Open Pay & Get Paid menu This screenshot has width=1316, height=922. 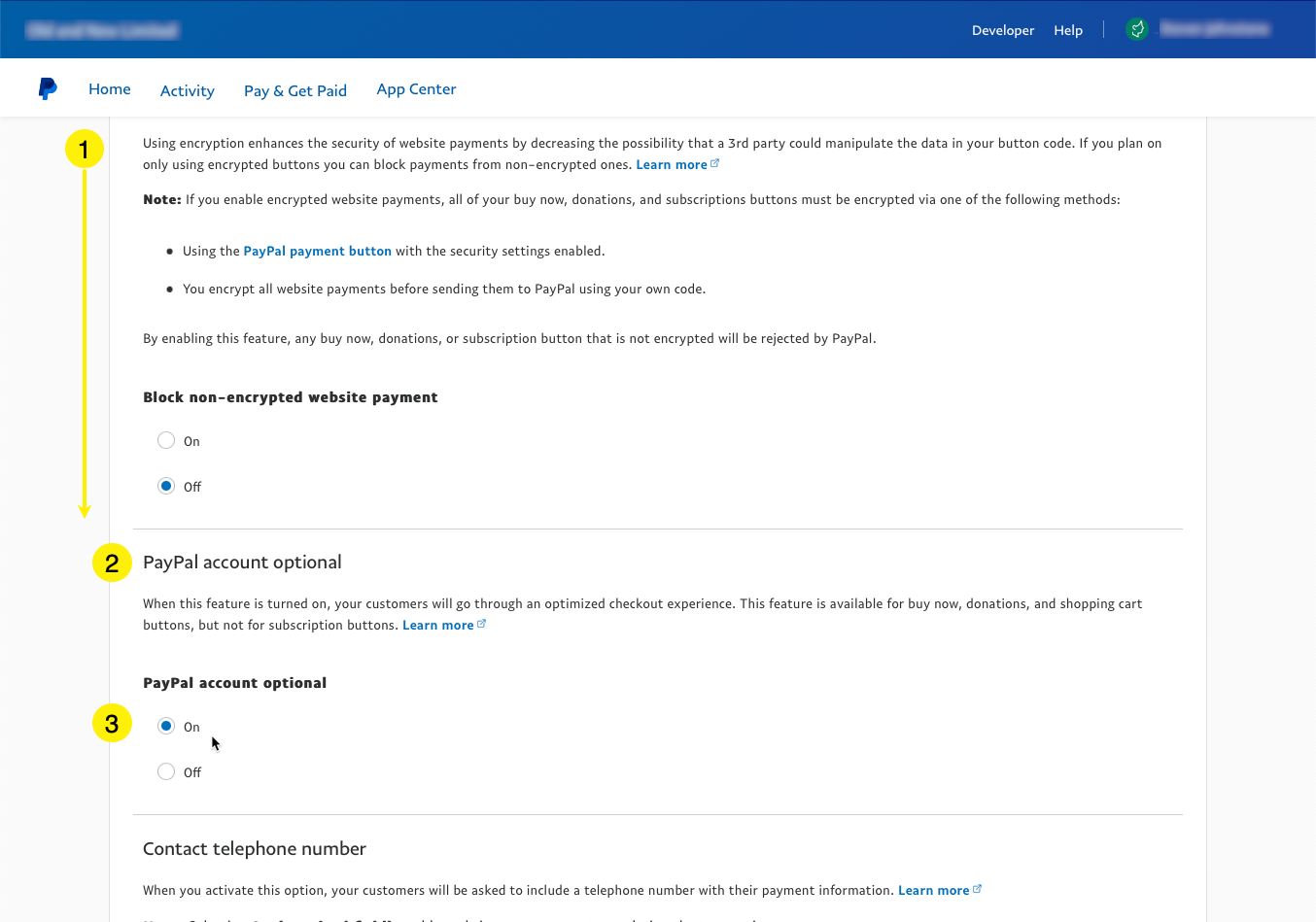(x=295, y=90)
